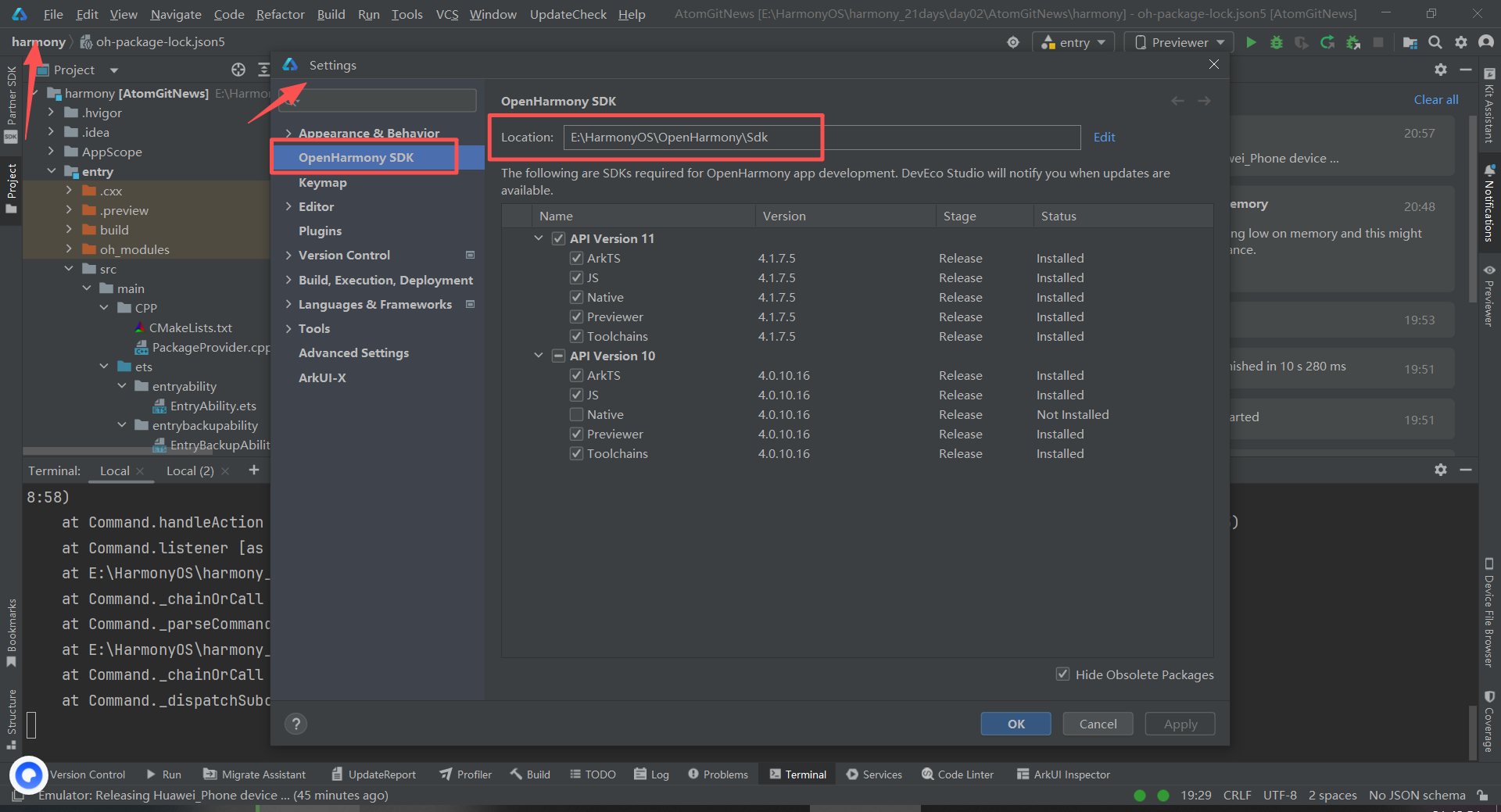This screenshot has height=812, width=1501.
Task: Open ArkUI Inspector tool window
Action: (x=1063, y=774)
